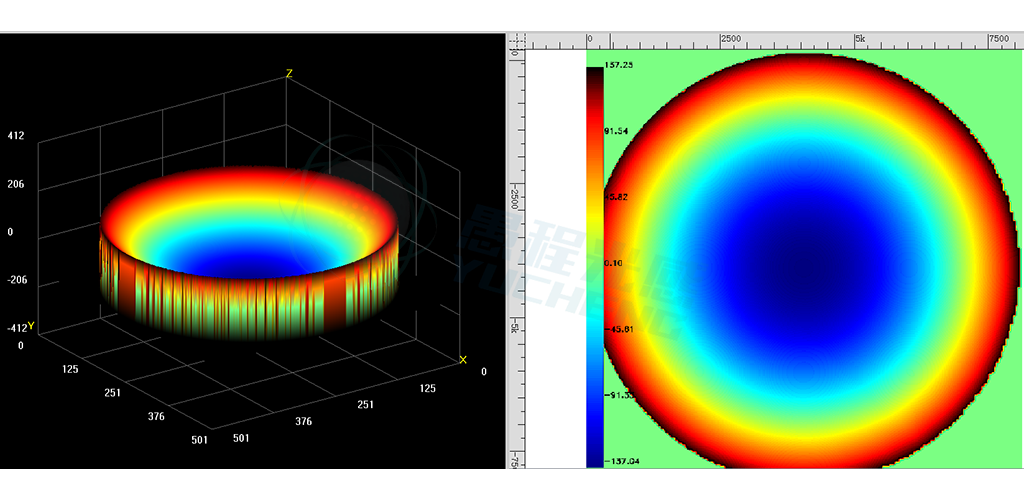
Task: Click the -5k mark on vertical ruler
Action: coord(515,328)
